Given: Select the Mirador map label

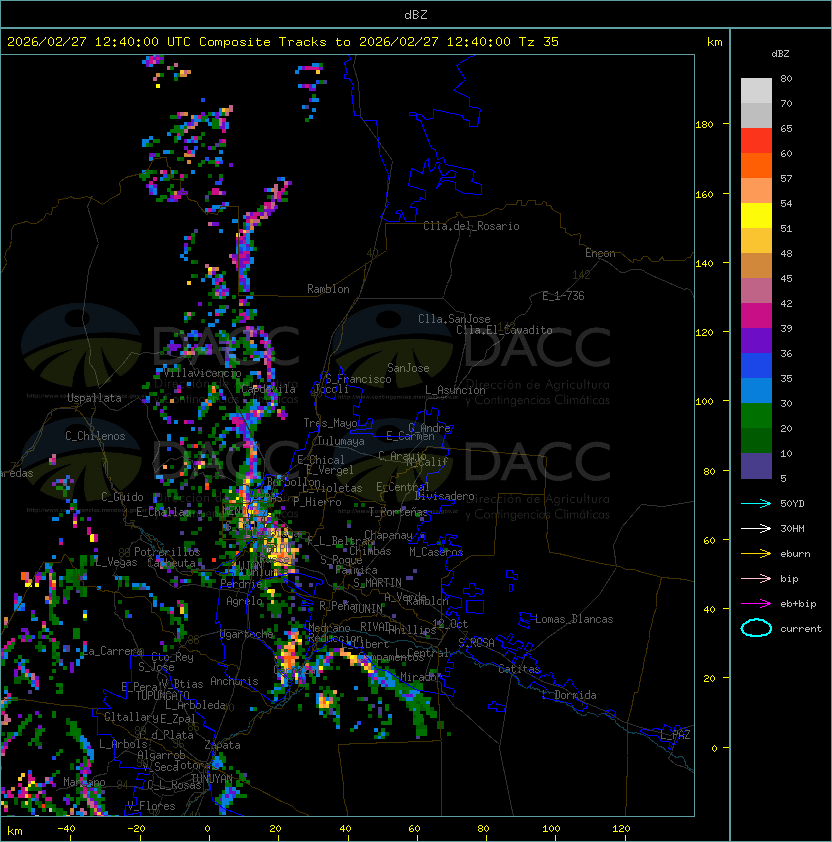Looking at the screenshot, I should [x=422, y=677].
